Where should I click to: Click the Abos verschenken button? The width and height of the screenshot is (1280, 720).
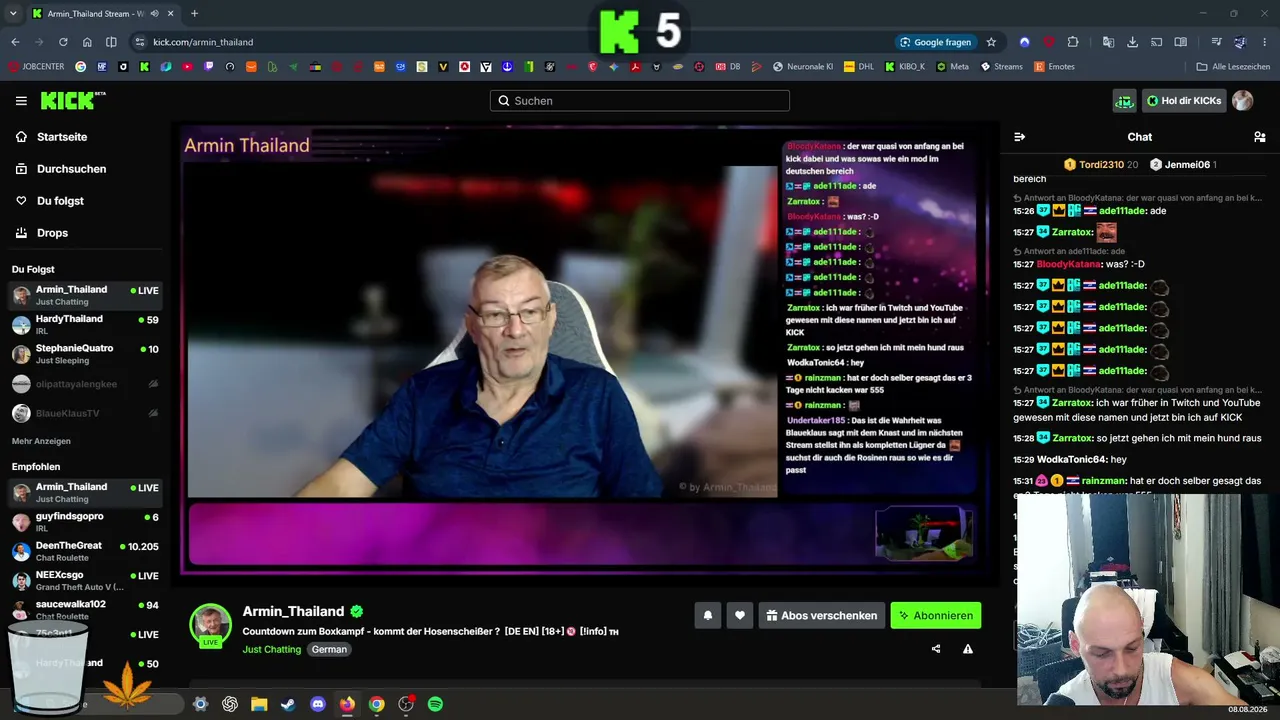[x=822, y=616]
